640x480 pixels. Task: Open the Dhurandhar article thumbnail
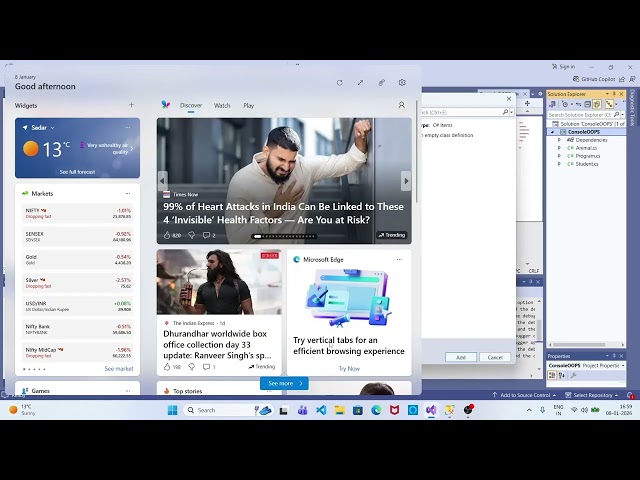tap(219, 282)
